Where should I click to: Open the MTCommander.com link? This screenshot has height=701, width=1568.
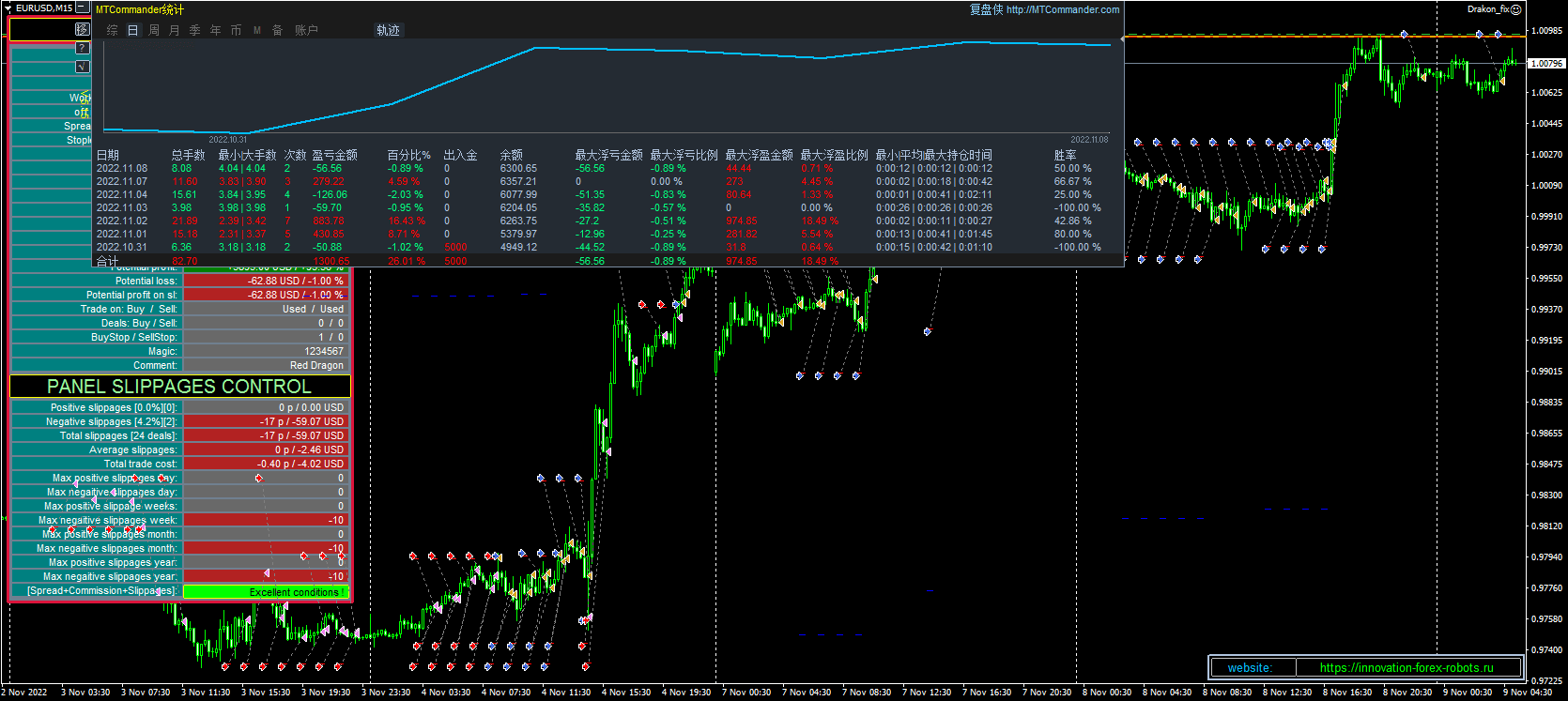coord(1063,9)
